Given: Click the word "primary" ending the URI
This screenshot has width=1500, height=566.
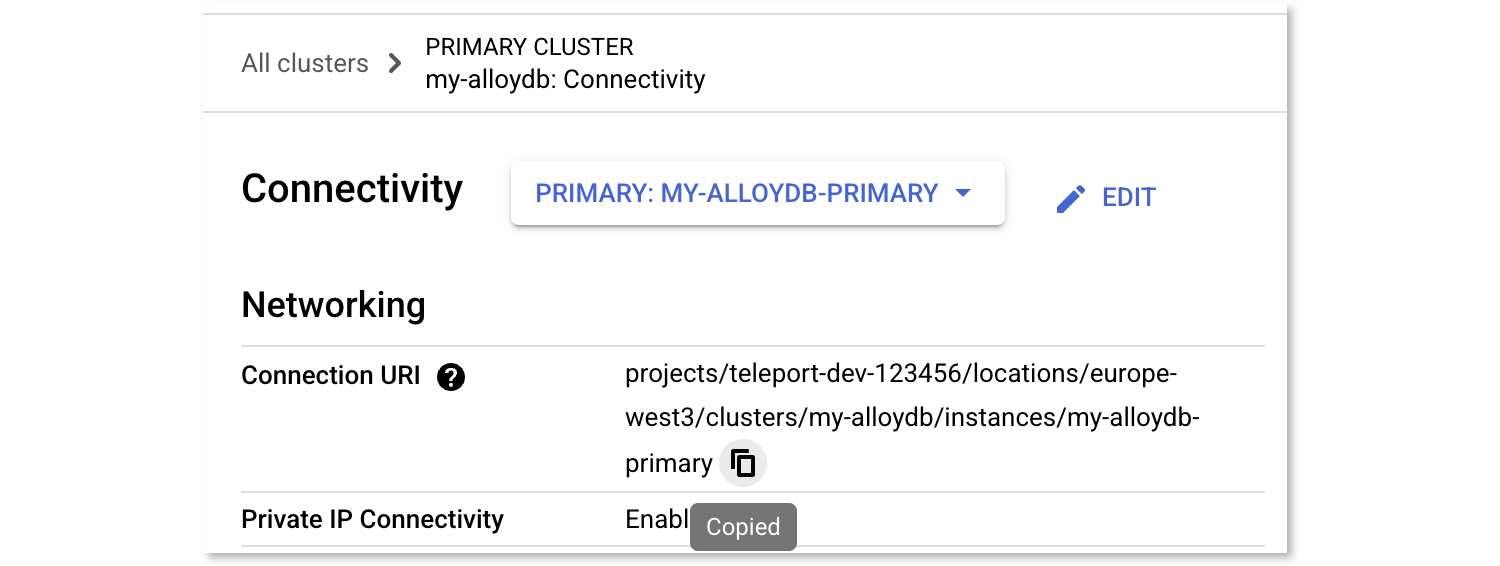Looking at the screenshot, I should (x=668, y=464).
